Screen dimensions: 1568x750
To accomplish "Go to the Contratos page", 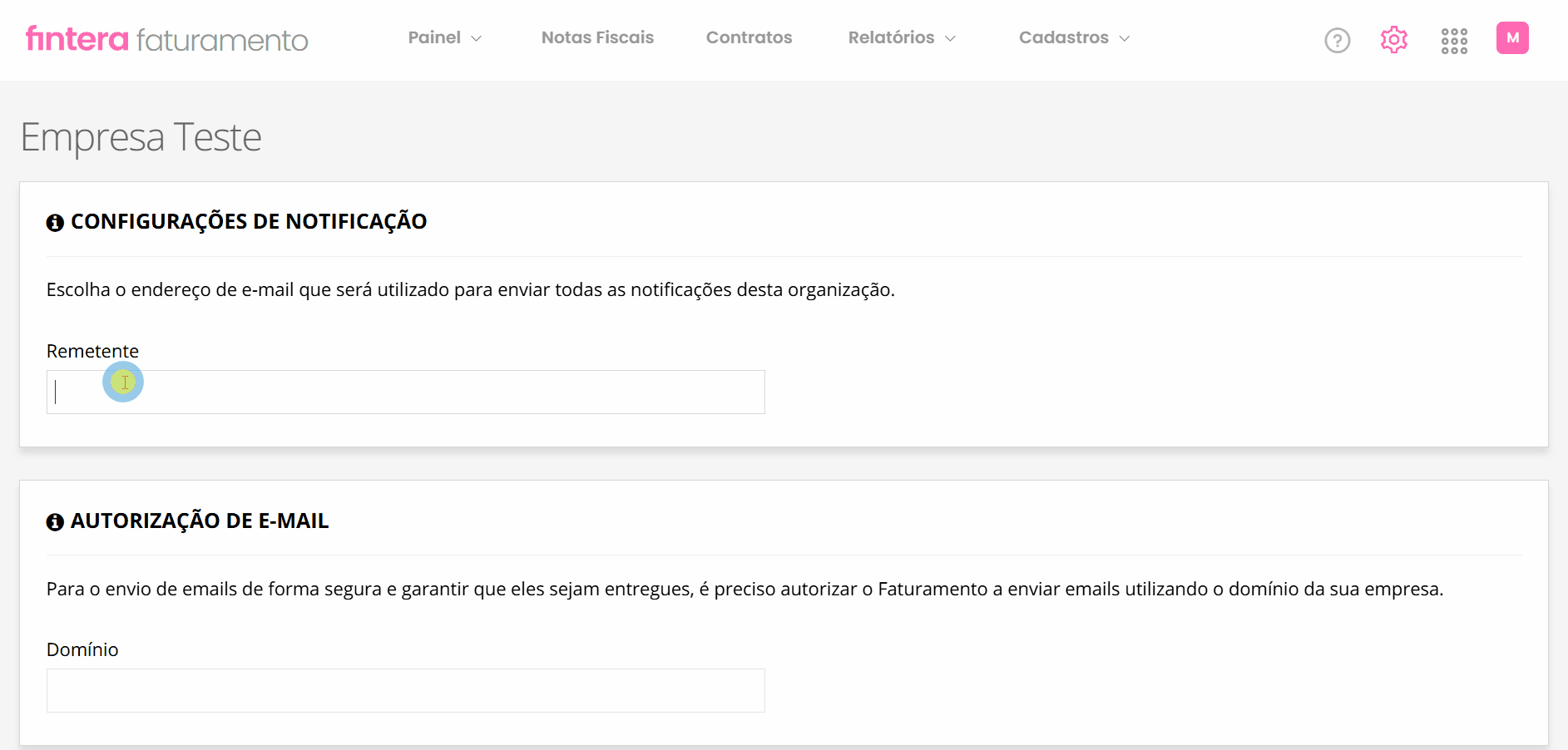I will 749,37.
